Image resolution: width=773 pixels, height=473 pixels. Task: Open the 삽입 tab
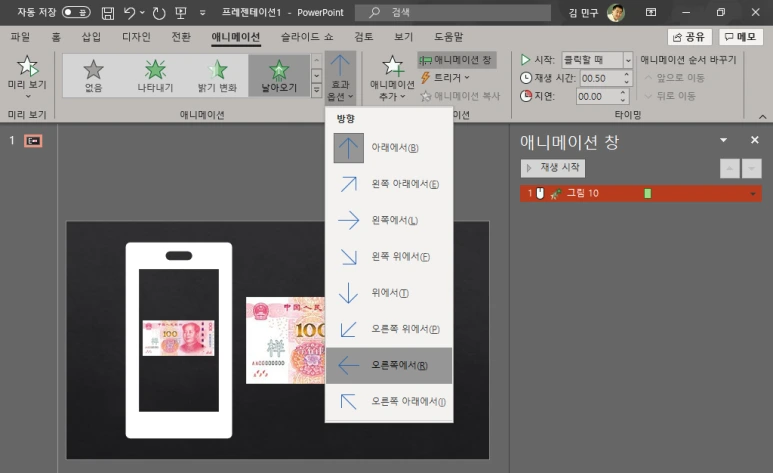91,36
